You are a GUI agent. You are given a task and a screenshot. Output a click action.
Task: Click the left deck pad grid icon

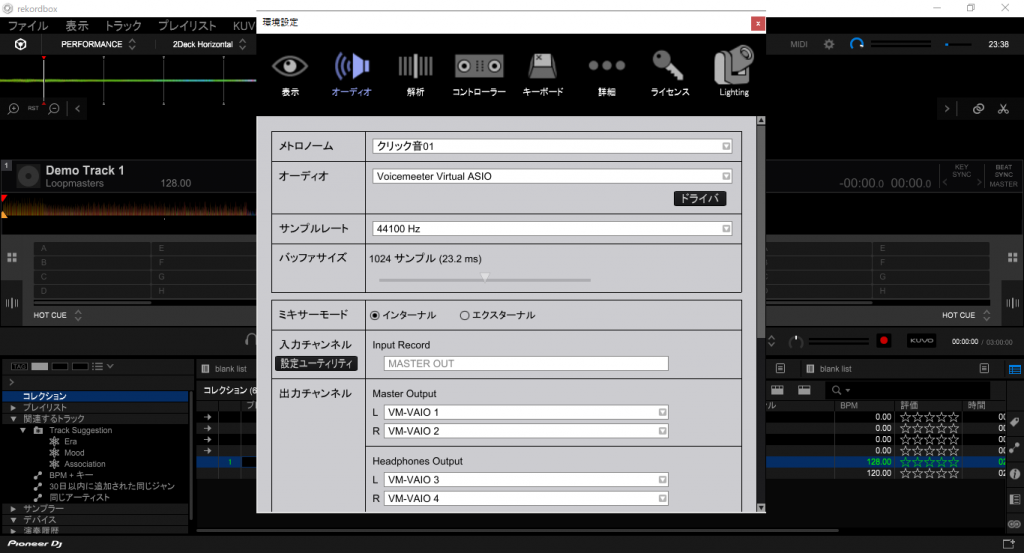[x=12, y=258]
